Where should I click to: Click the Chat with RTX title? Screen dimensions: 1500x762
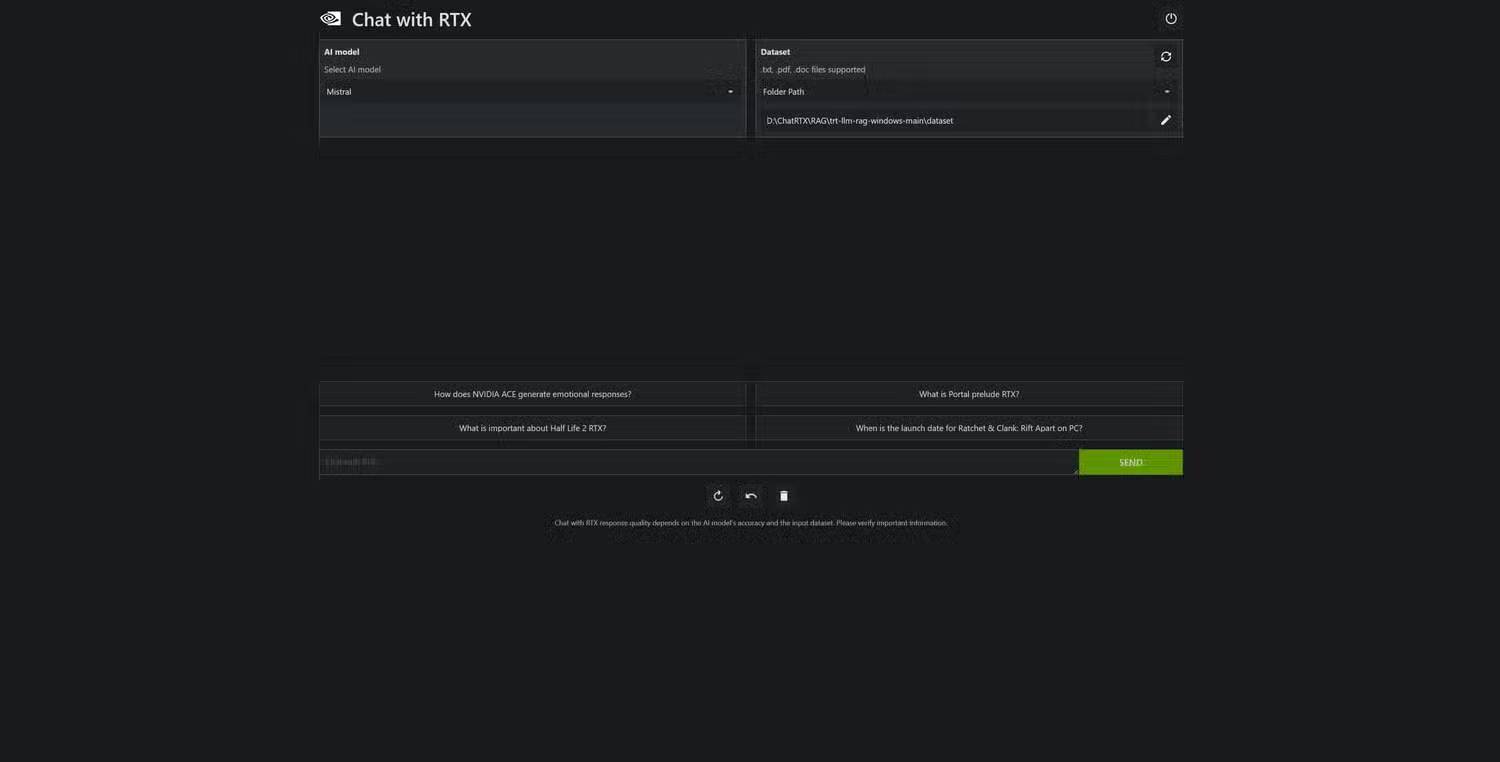[411, 19]
